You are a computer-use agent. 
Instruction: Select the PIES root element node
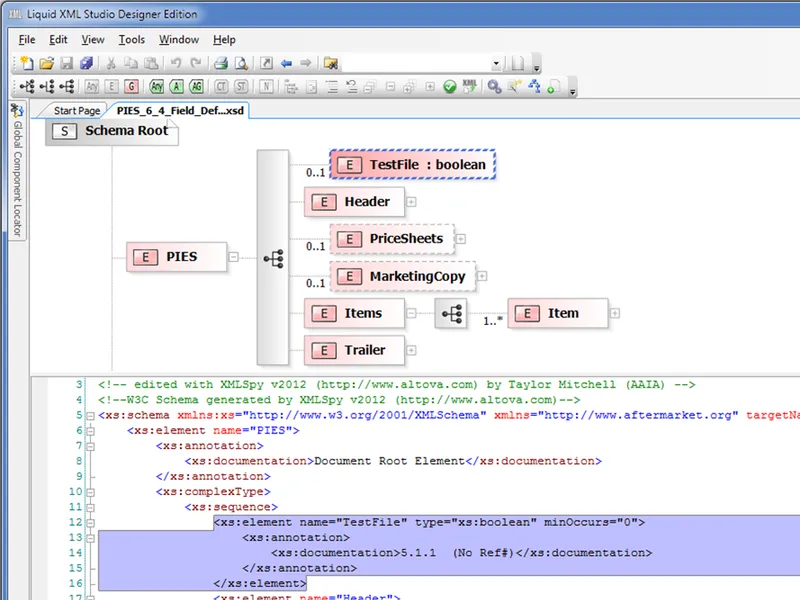(175, 257)
